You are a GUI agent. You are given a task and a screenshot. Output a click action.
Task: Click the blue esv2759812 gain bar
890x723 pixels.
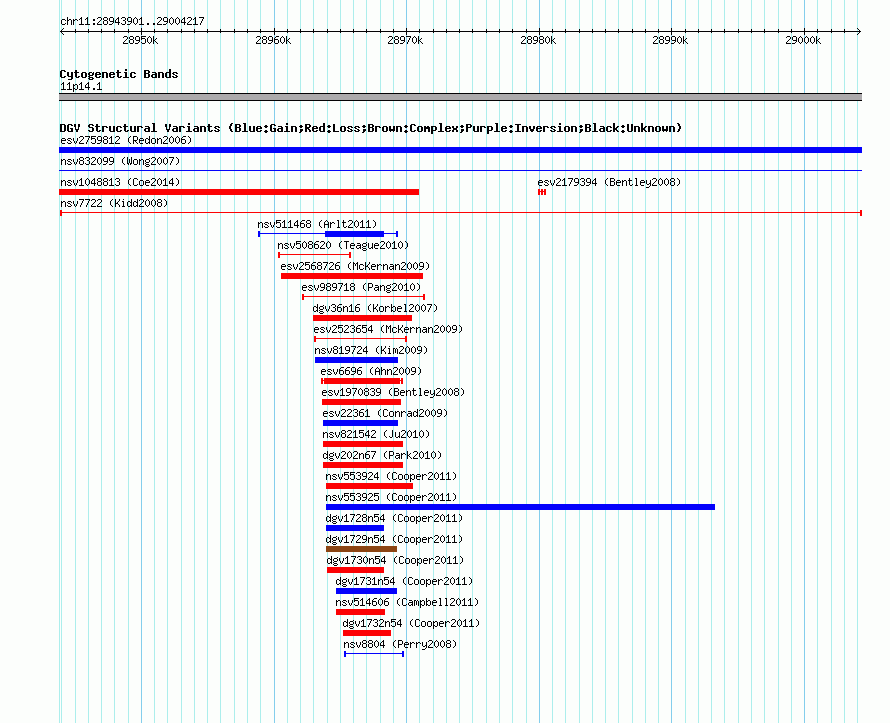click(460, 150)
